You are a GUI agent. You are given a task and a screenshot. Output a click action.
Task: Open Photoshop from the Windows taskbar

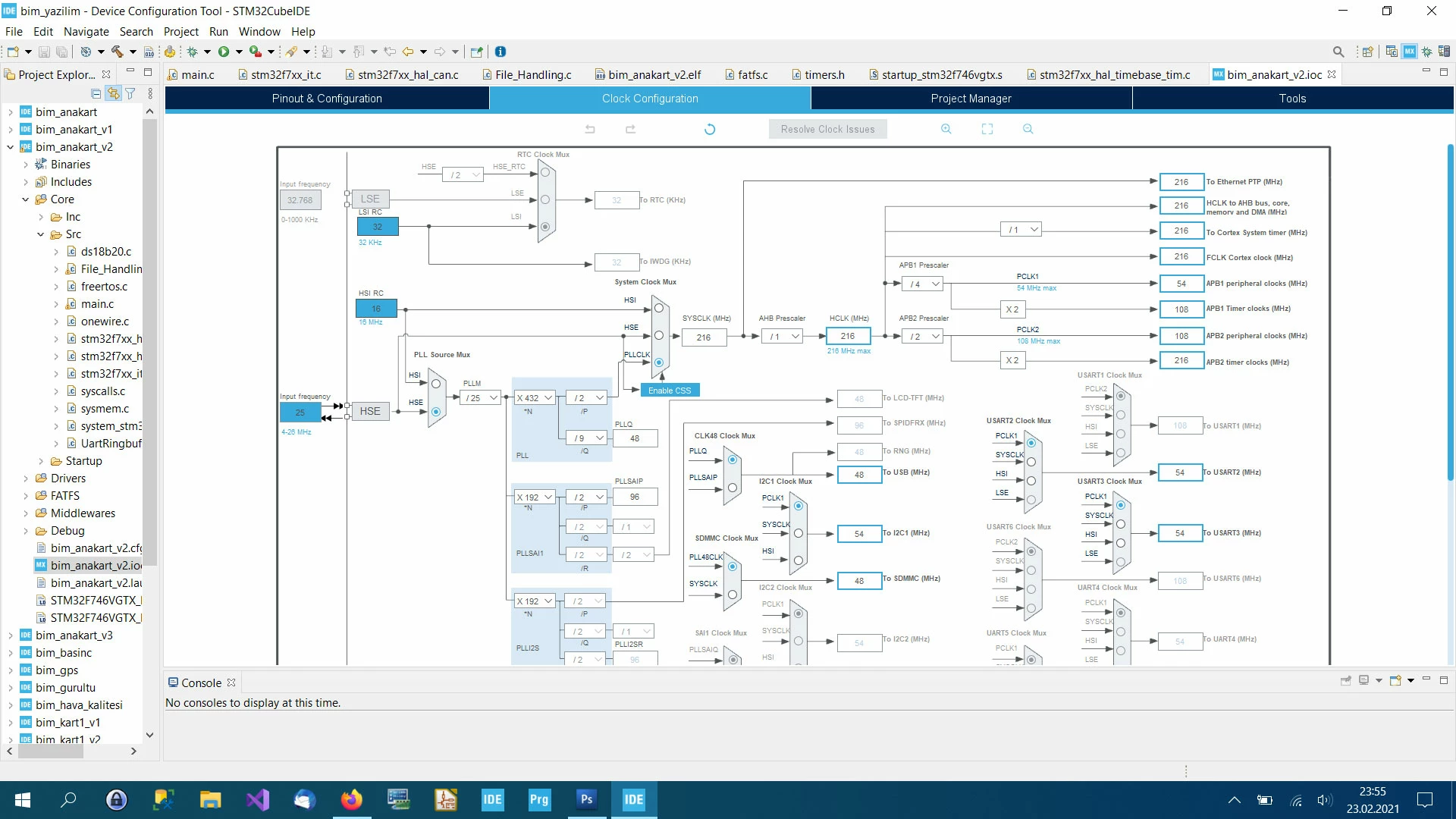coord(586,799)
